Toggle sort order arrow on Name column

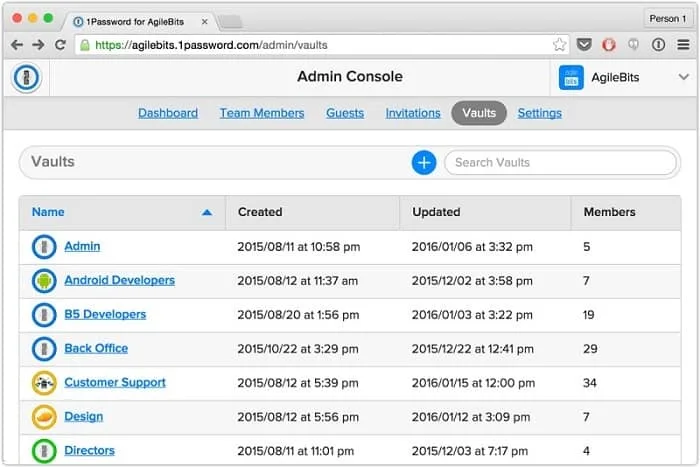pos(207,212)
